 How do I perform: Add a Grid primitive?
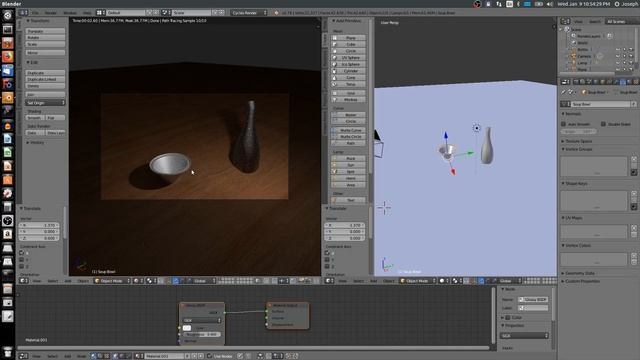pos(348,93)
